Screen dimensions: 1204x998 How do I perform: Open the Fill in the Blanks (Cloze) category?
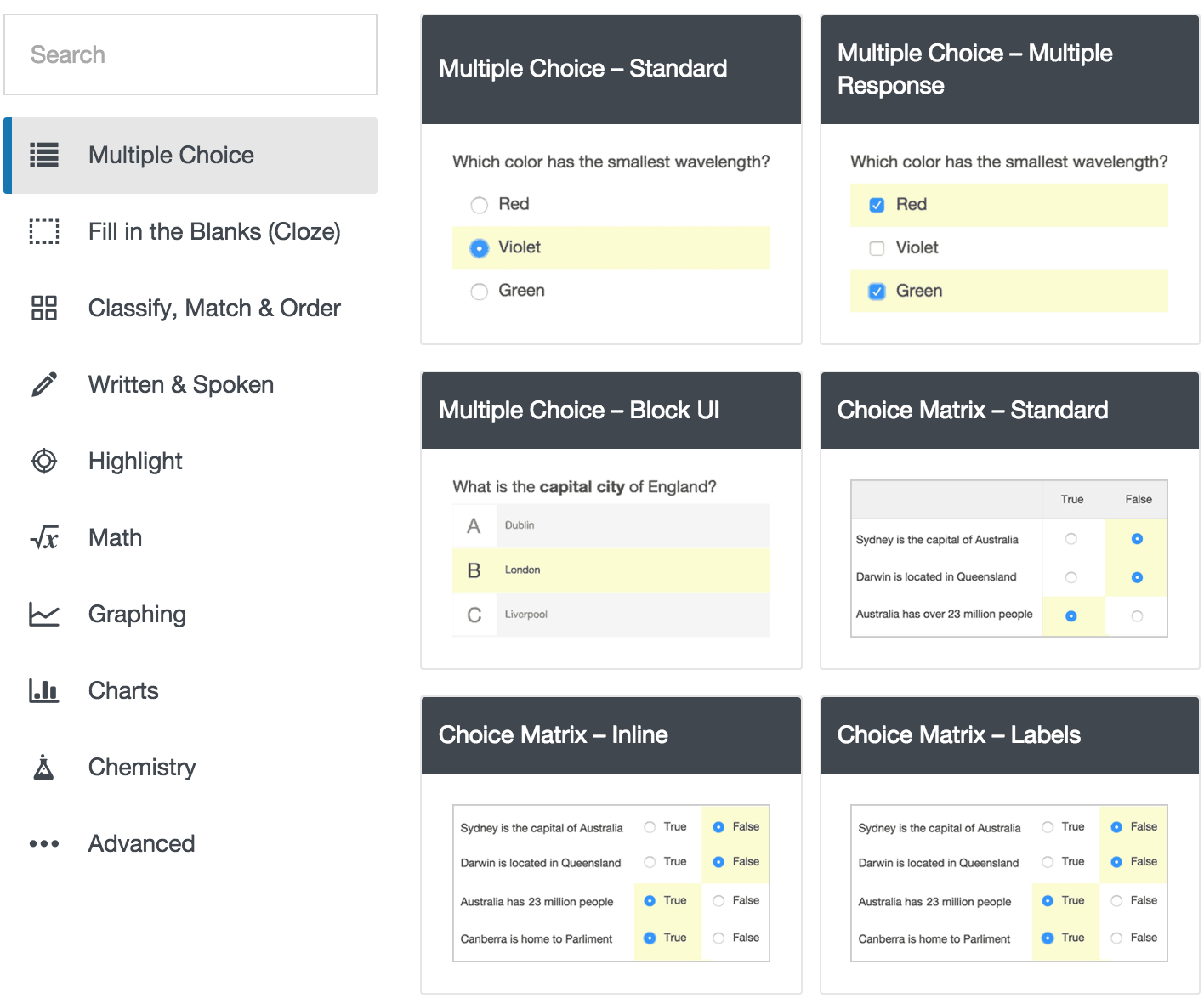214,231
